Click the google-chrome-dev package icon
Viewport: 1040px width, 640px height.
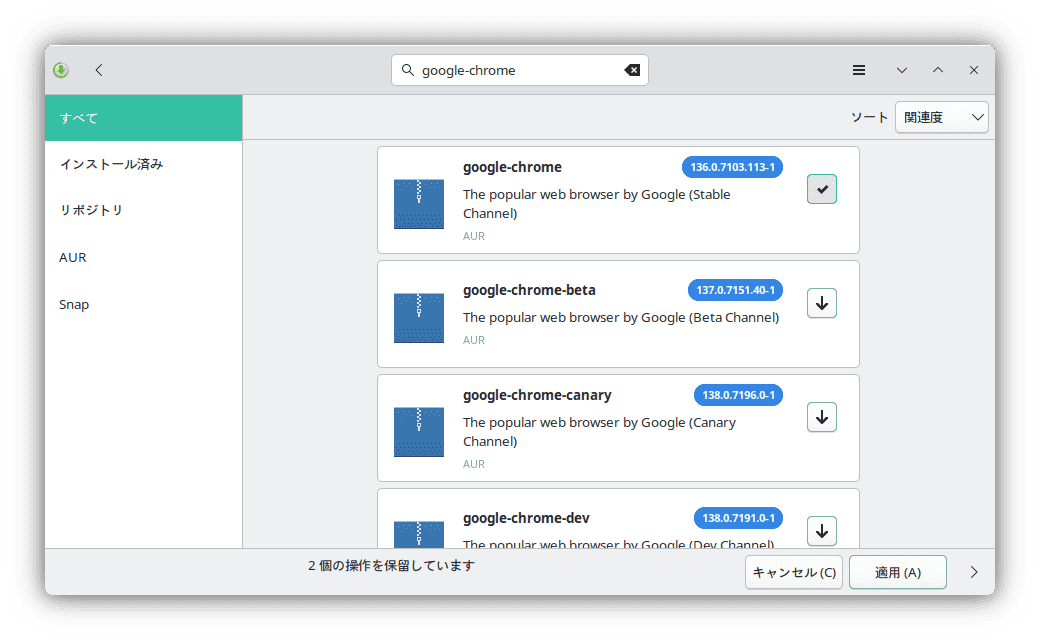pos(419,535)
